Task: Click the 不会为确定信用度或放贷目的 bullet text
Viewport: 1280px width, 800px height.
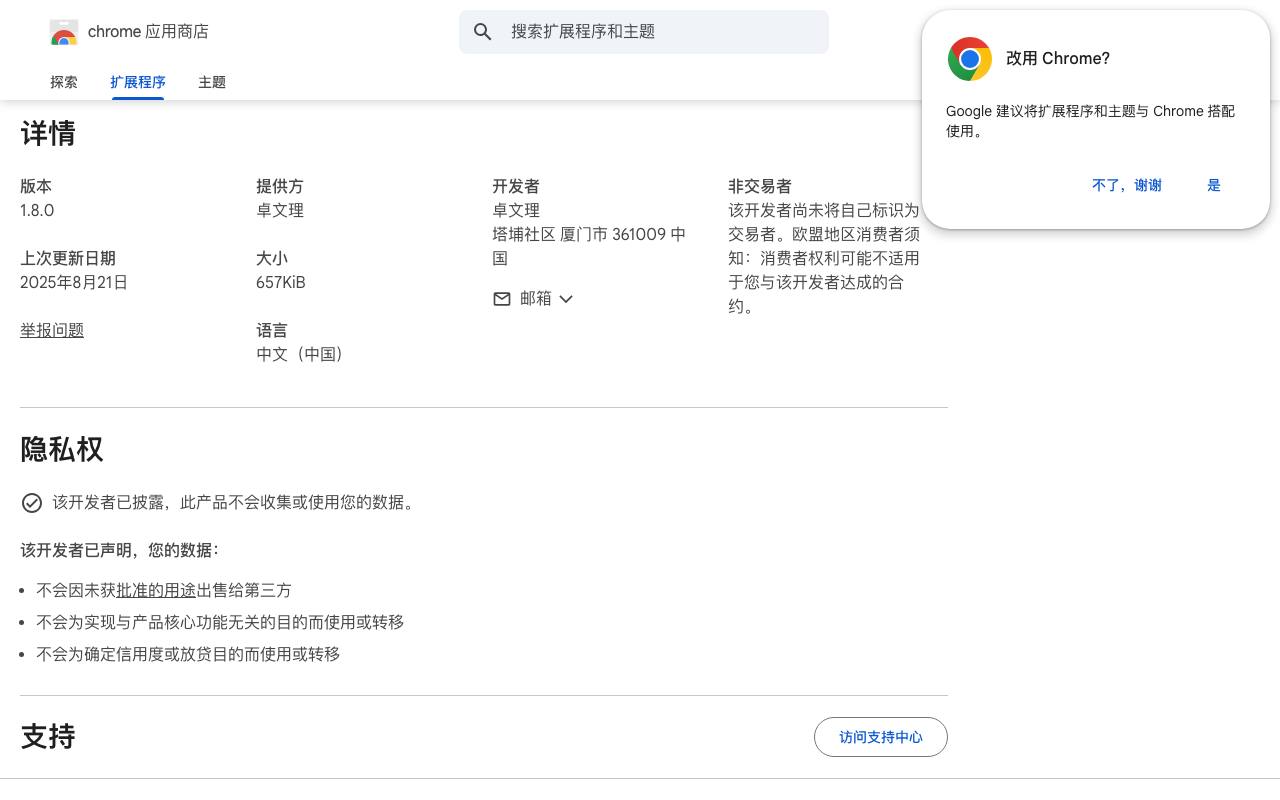Action: point(188,655)
